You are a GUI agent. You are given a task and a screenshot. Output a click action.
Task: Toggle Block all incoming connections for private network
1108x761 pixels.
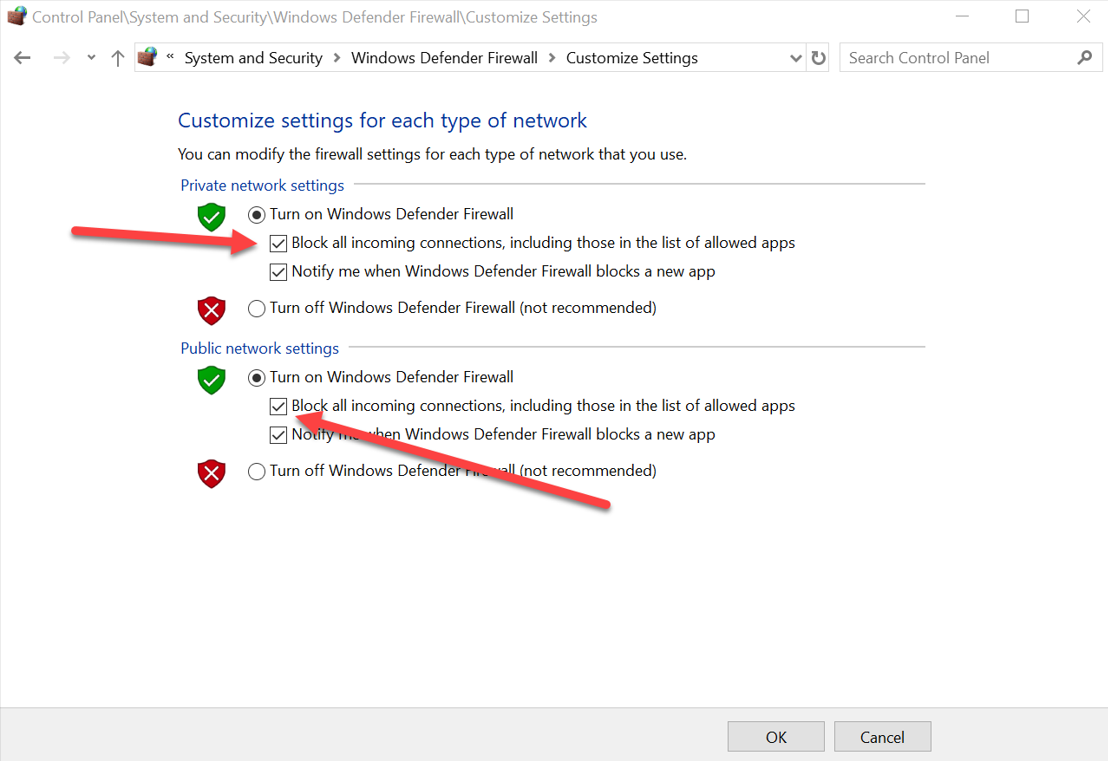click(x=278, y=243)
